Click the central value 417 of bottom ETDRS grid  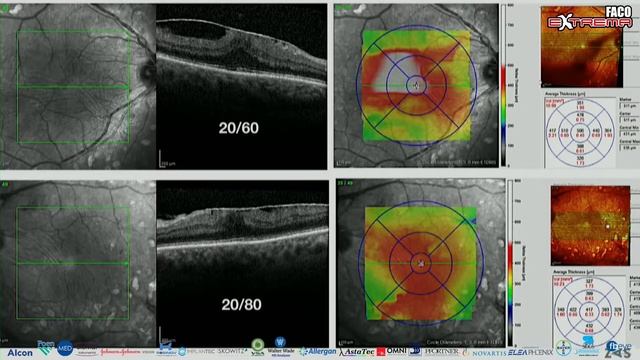589,310
